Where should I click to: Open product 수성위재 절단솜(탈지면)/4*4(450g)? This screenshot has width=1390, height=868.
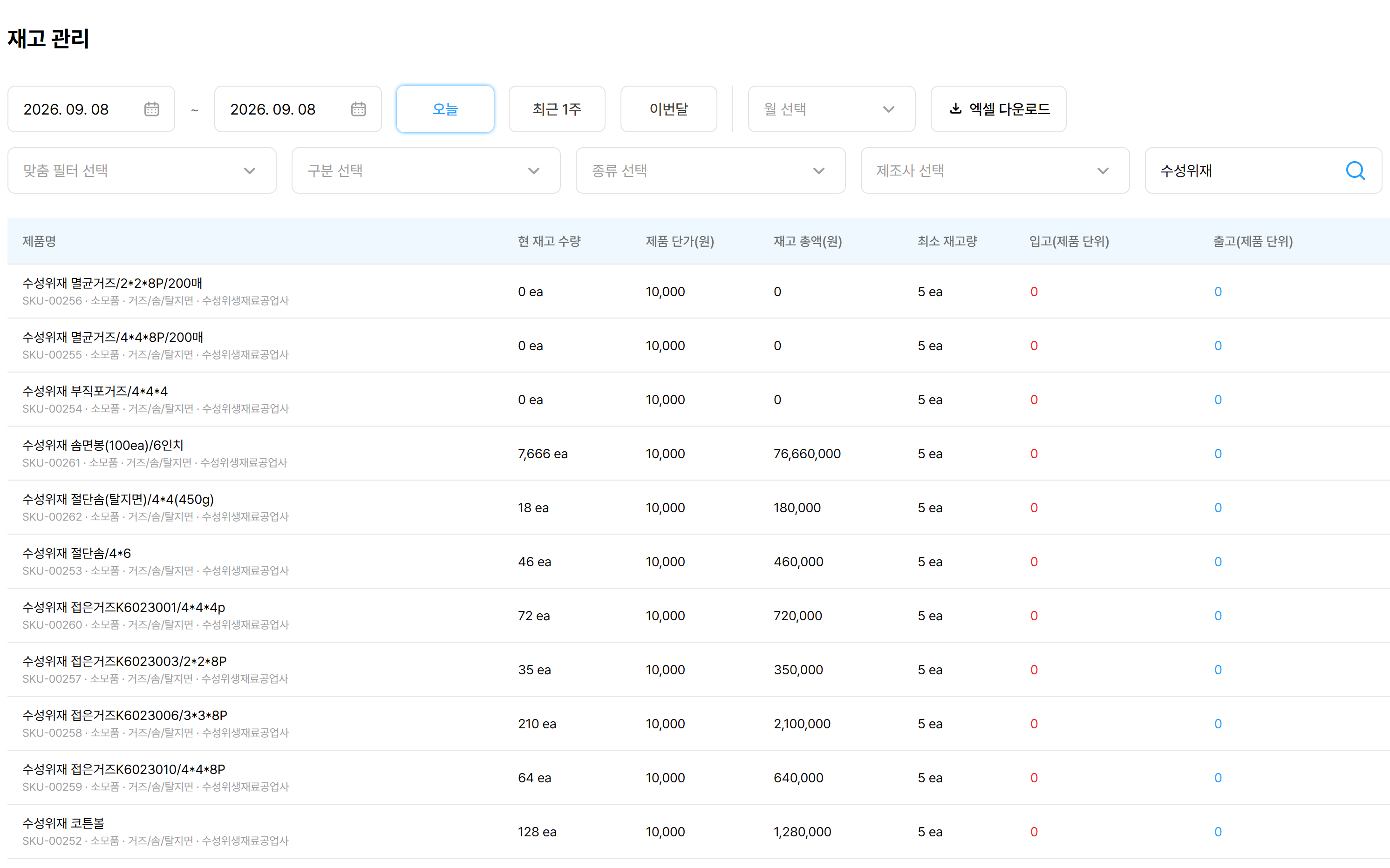tap(118, 499)
